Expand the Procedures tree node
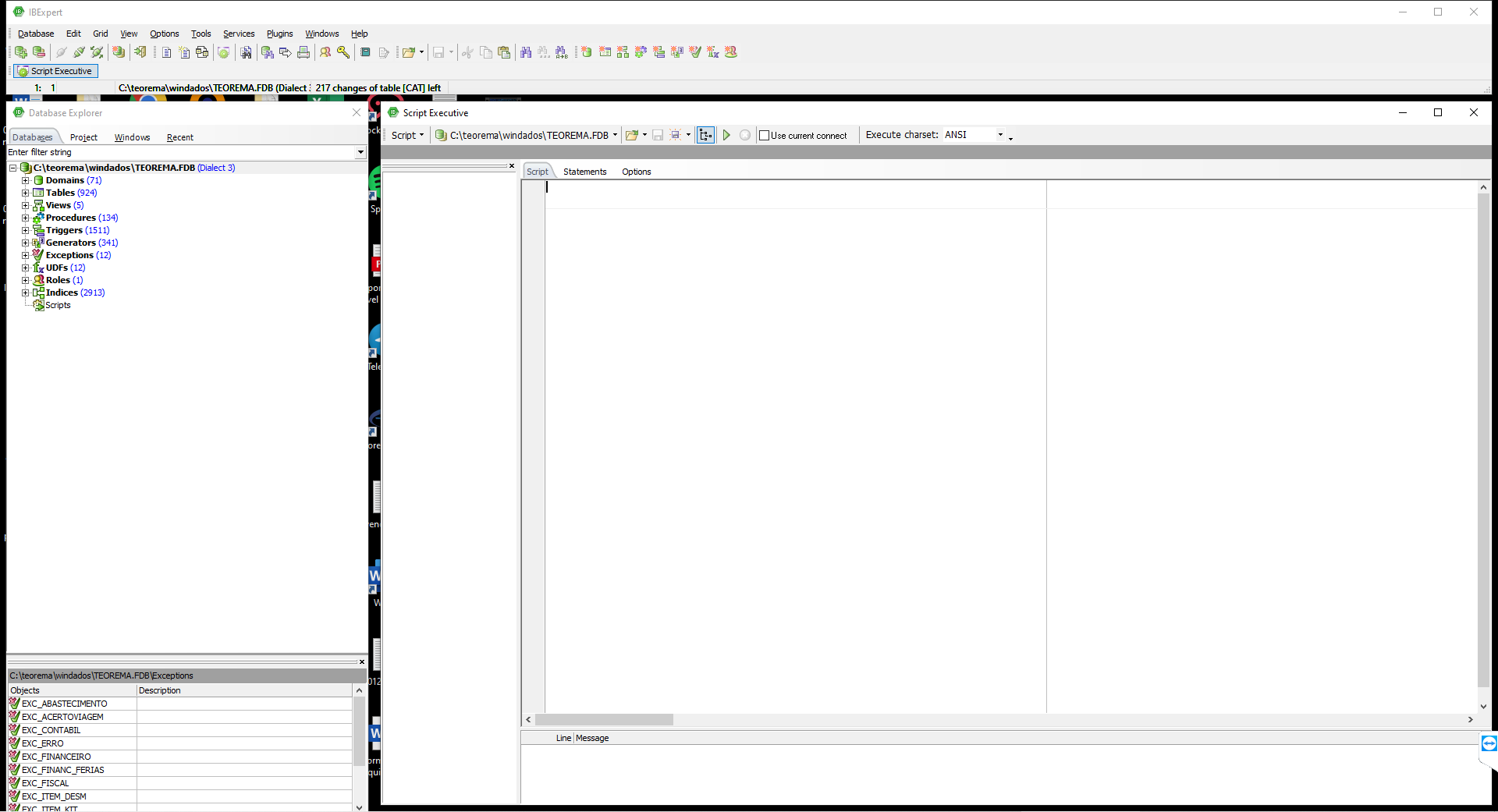The image size is (1498, 812). point(26,218)
